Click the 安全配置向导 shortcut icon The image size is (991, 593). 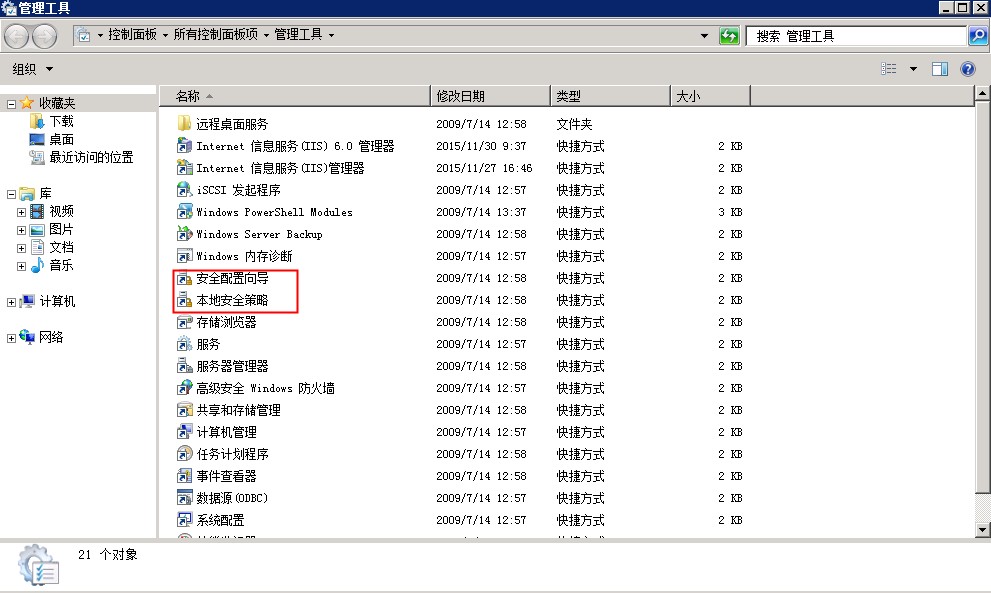point(184,278)
